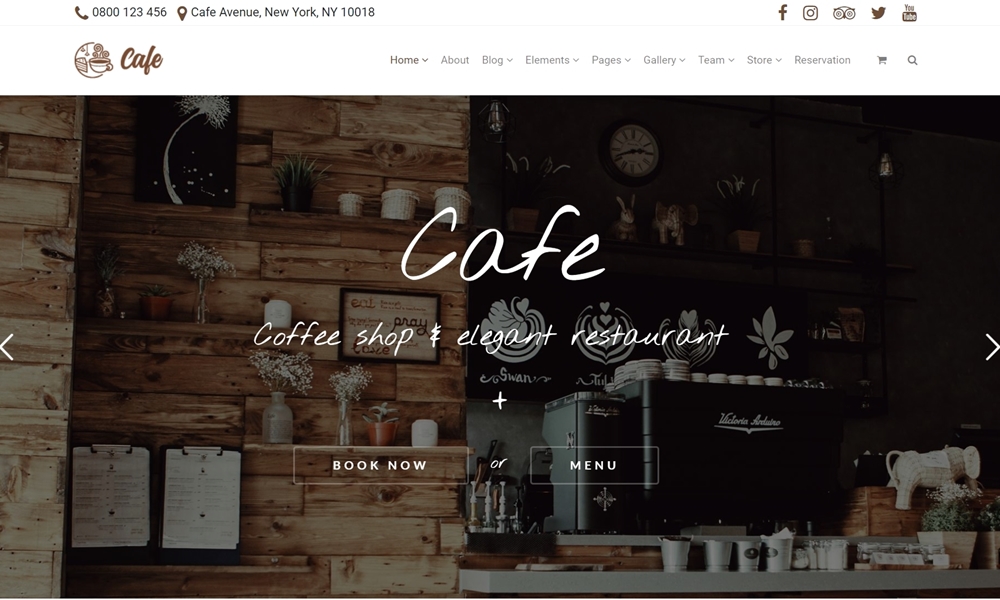
Task: Open the shopping cart icon
Action: [x=881, y=60]
